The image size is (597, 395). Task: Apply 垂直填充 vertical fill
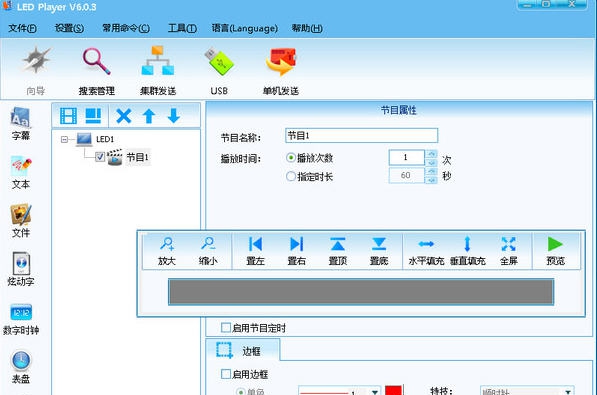468,251
